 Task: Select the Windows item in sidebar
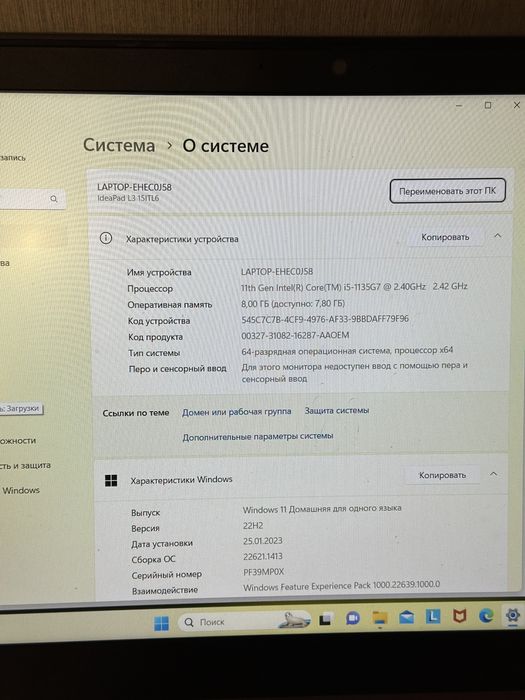click(x=21, y=490)
